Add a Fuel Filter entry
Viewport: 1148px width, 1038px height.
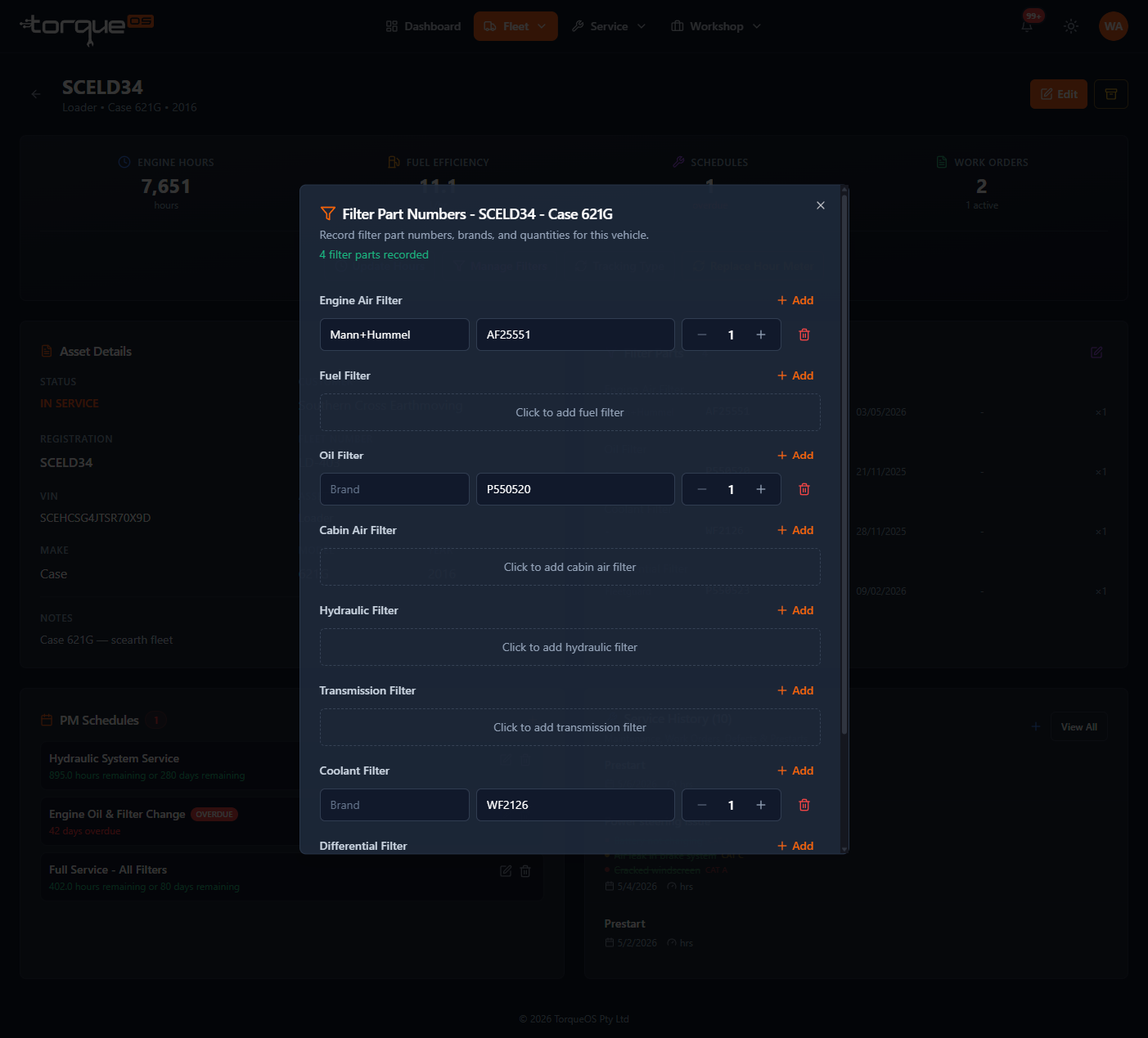[x=795, y=375]
